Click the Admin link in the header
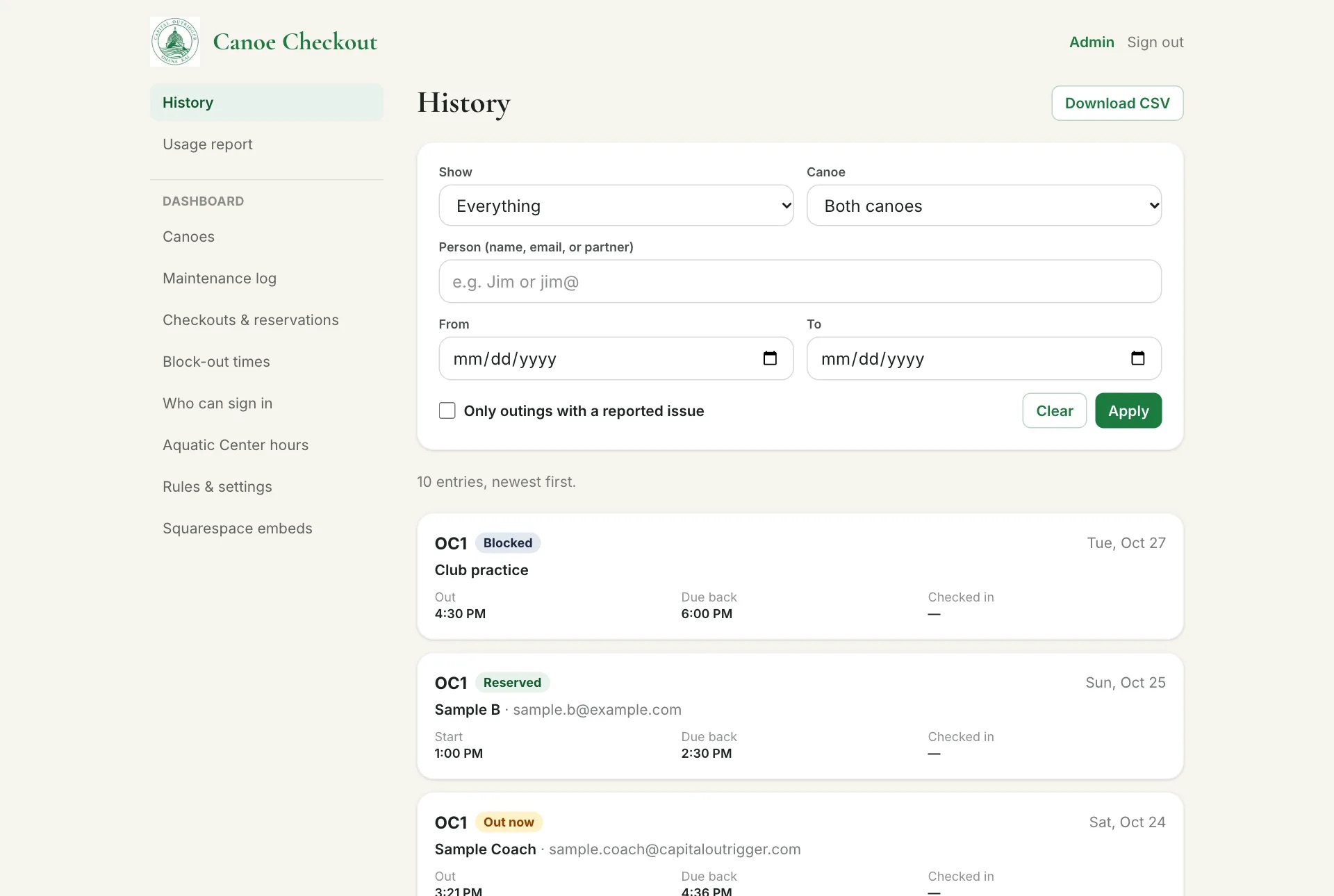This screenshot has width=1334, height=896. coord(1092,42)
